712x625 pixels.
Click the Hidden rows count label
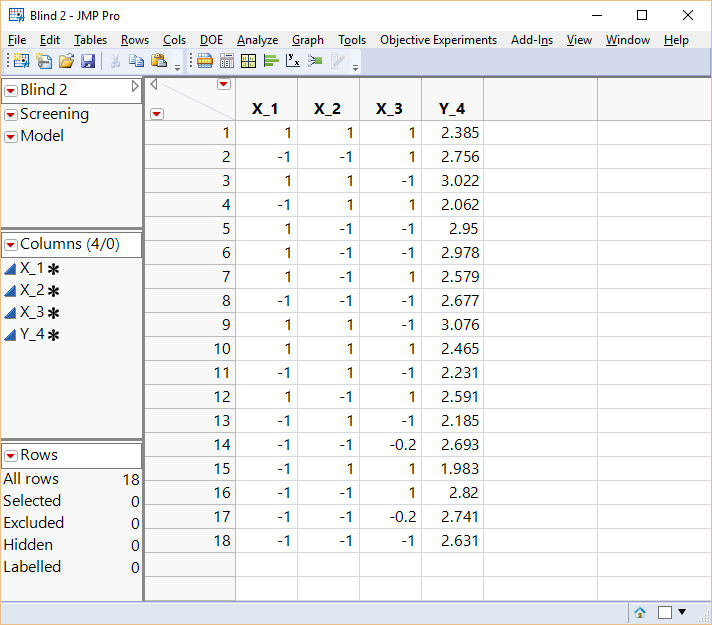(x=28, y=545)
